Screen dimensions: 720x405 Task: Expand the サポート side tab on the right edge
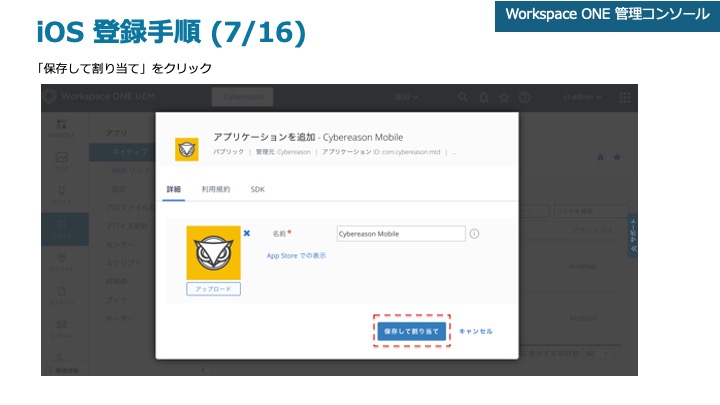coord(633,235)
